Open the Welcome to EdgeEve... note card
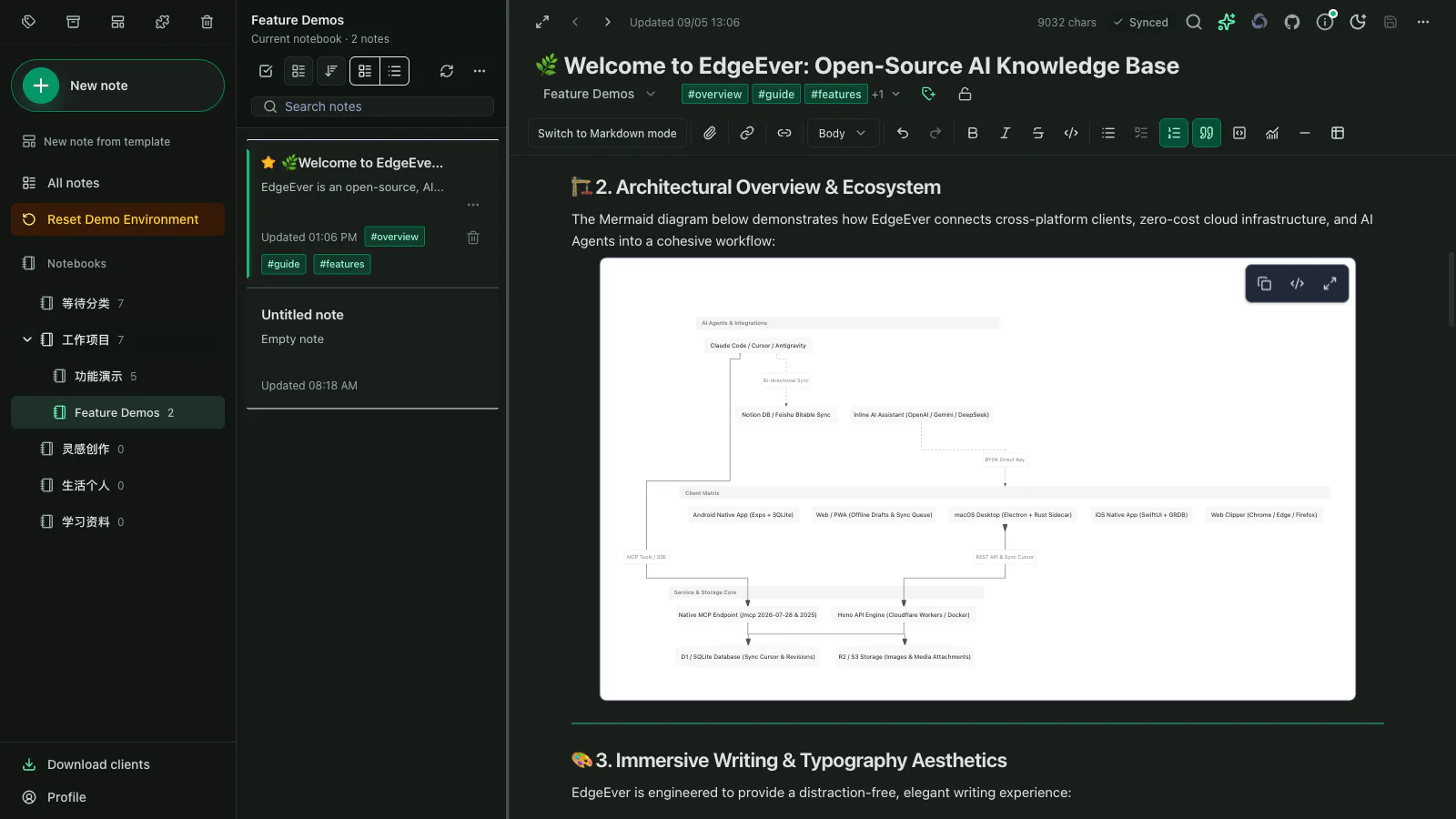The height and width of the screenshot is (819, 1456). coord(373,213)
